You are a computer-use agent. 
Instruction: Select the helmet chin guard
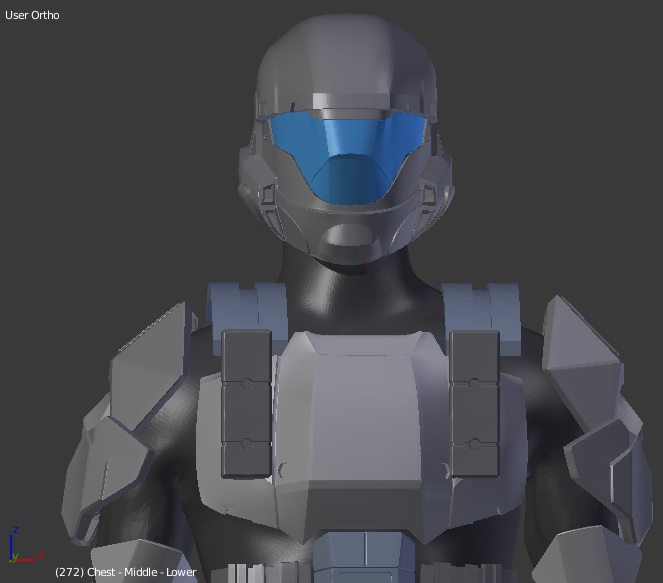tap(348, 237)
